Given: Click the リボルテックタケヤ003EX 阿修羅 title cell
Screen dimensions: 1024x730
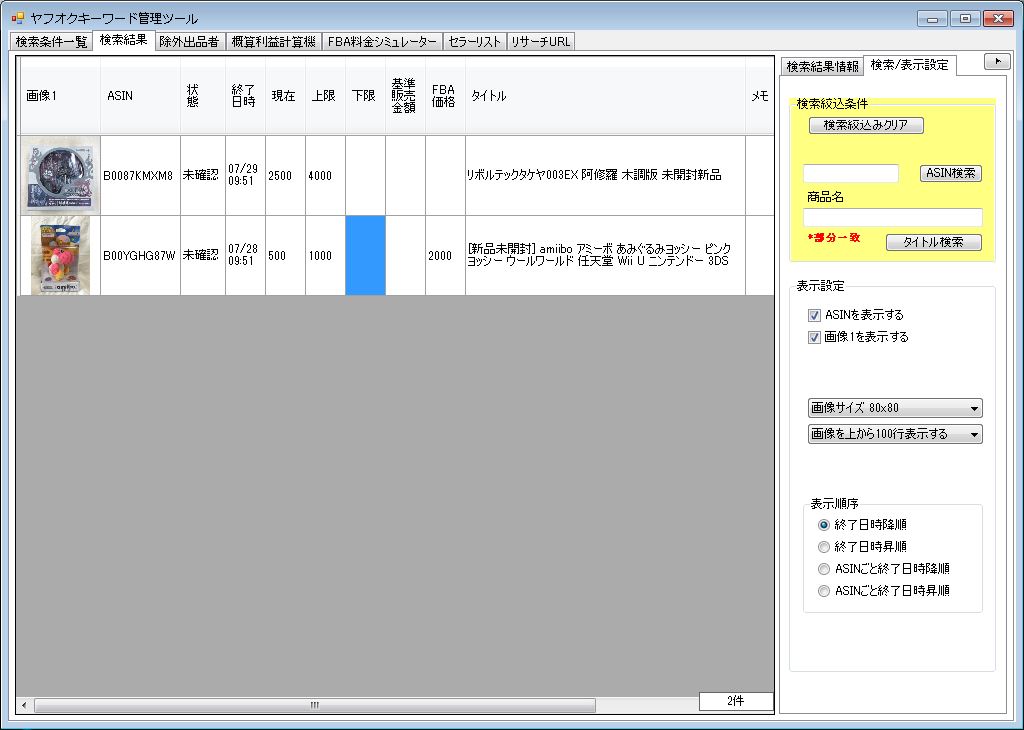Looking at the screenshot, I should click(x=605, y=176).
